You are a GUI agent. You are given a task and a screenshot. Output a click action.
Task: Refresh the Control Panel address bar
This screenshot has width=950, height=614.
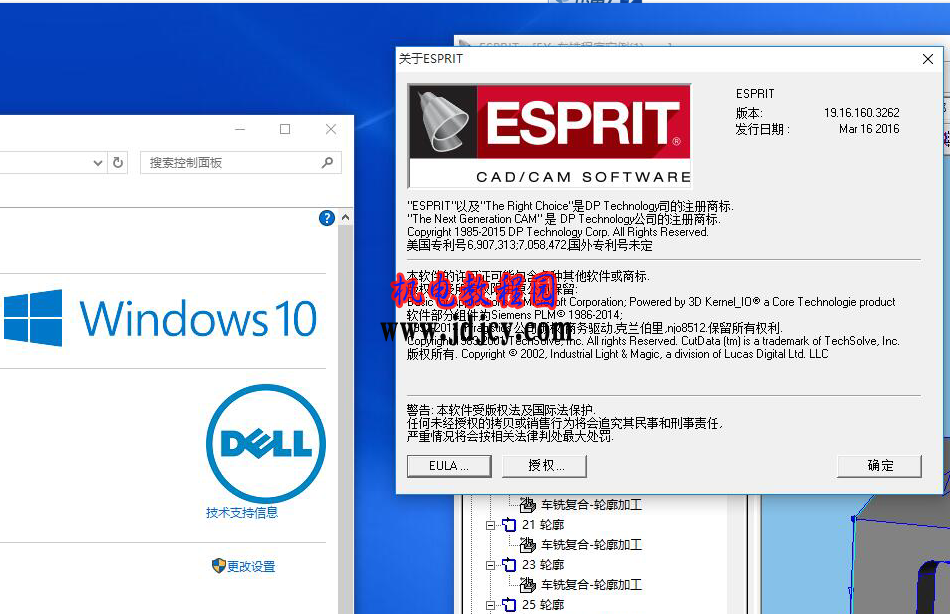[x=118, y=162]
